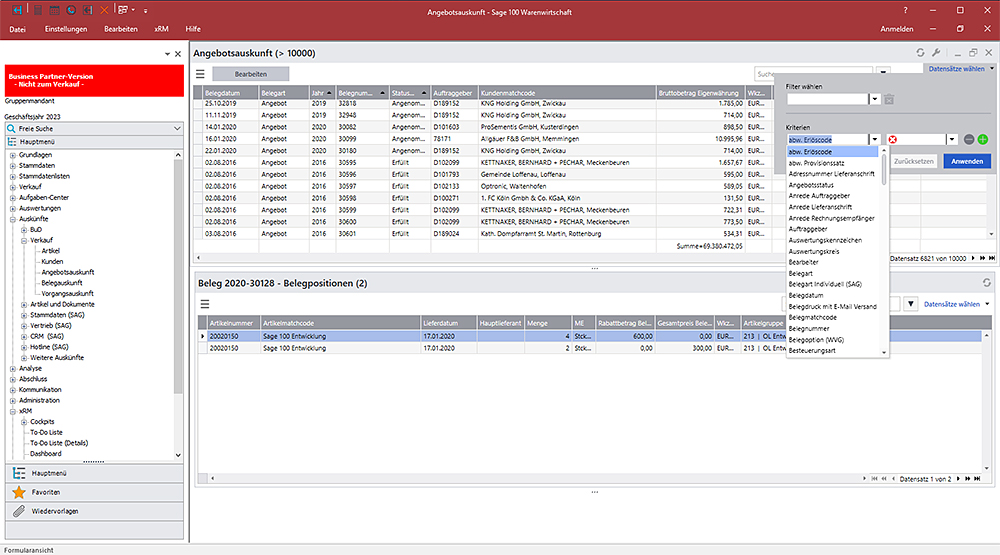Select Angebotsstatus from criteria list

[811, 185]
